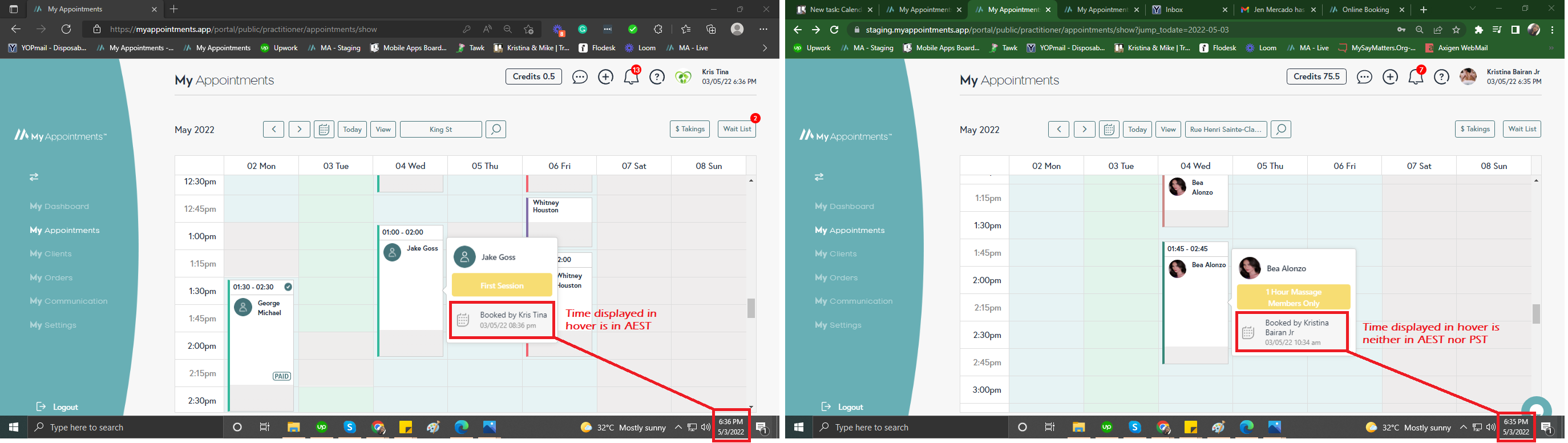Expand the Rue Henri Sainte-Cla location selector
The width and height of the screenshot is (1568, 443).
coord(1226,129)
